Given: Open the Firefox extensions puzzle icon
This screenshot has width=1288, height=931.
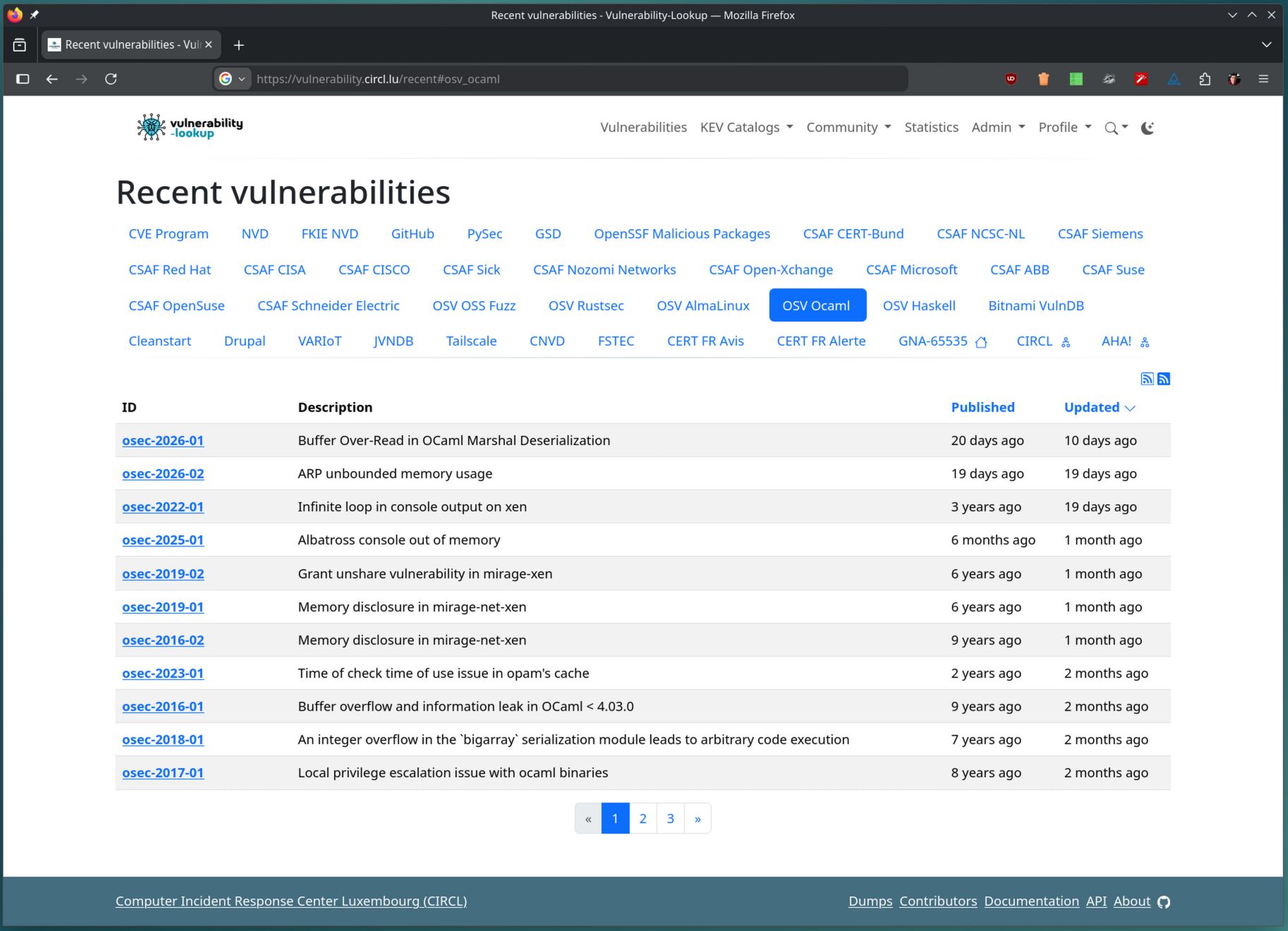Looking at the screenshot, I should 1204,79.
